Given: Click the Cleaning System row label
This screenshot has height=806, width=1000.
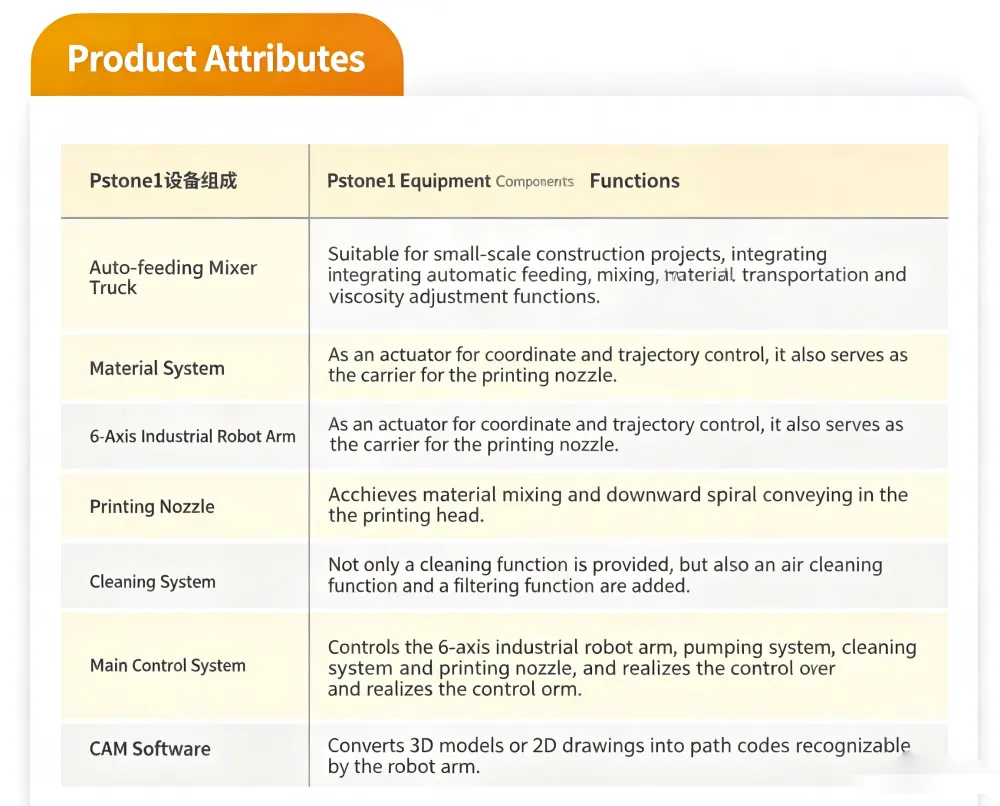Looking at the screenshot, I should pos(152,582).
